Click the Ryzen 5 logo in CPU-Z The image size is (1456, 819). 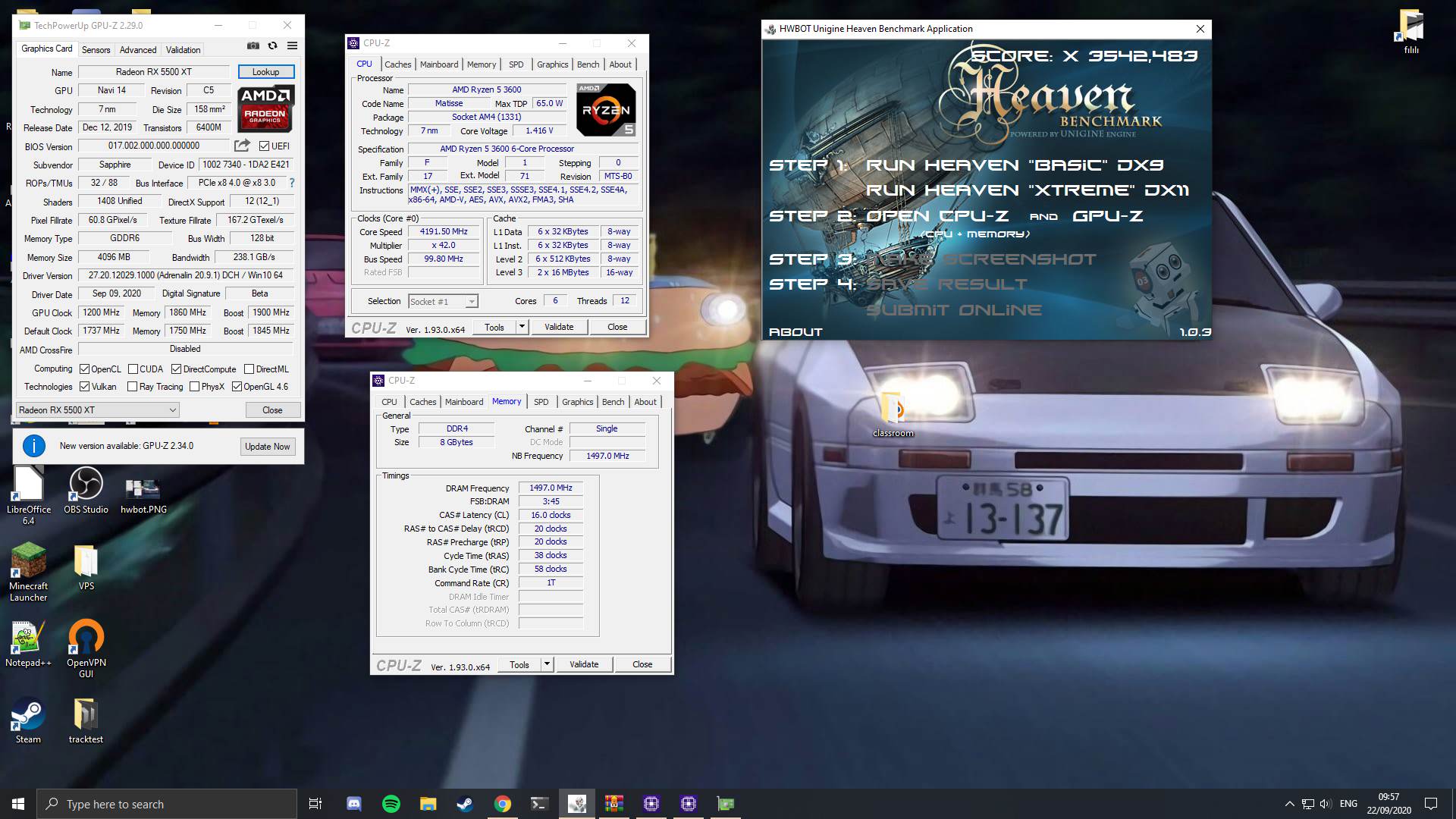point(606,110)
